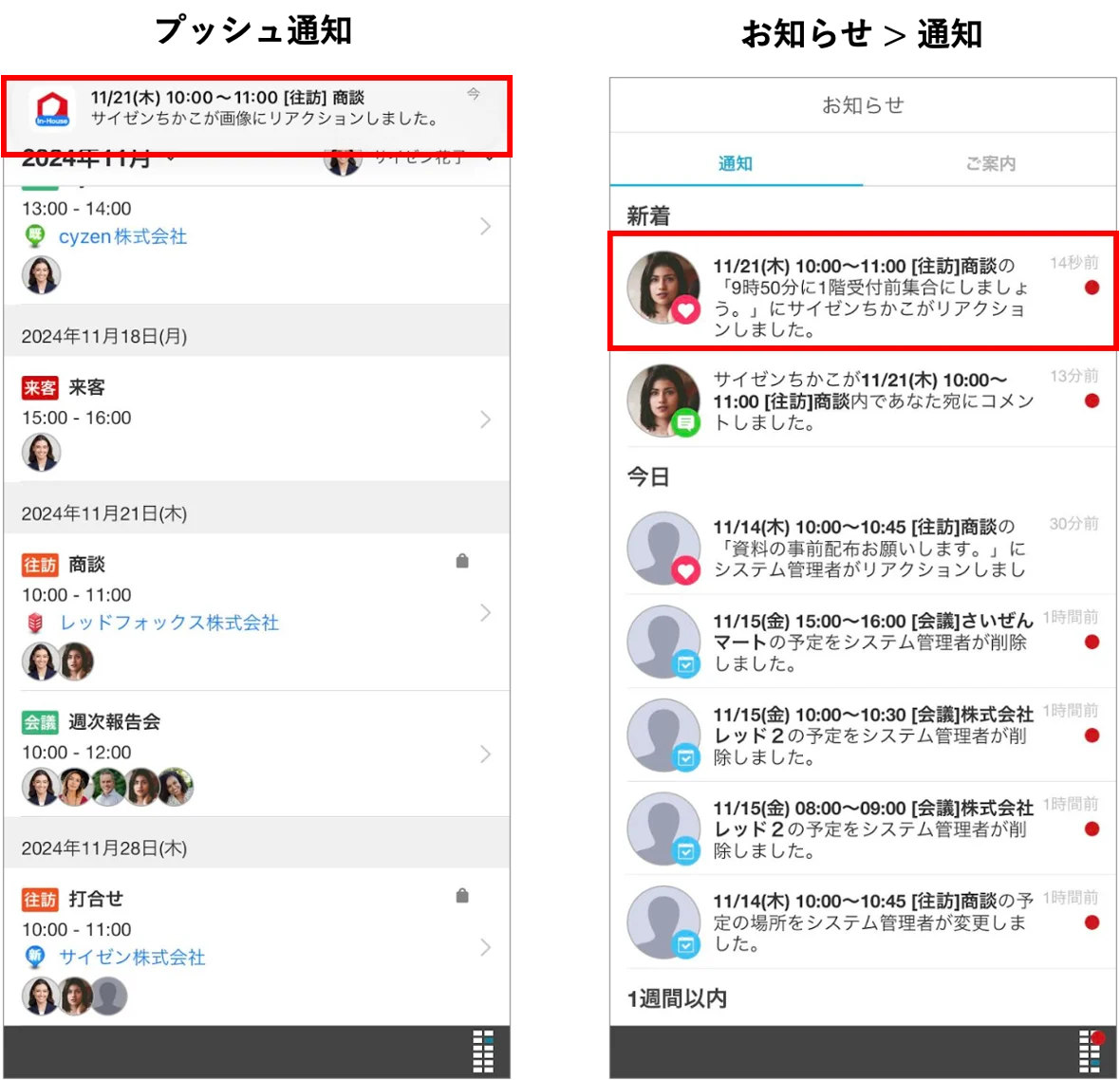Tap green map pin beside cyzen株式会社

[x=35, y=235]
